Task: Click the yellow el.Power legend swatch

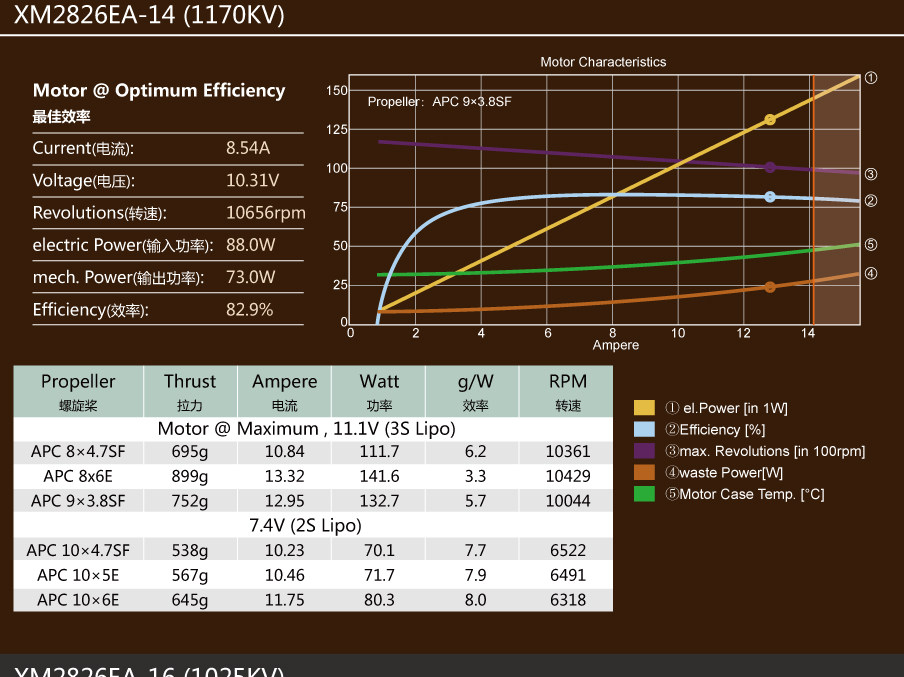Action: 644,408
